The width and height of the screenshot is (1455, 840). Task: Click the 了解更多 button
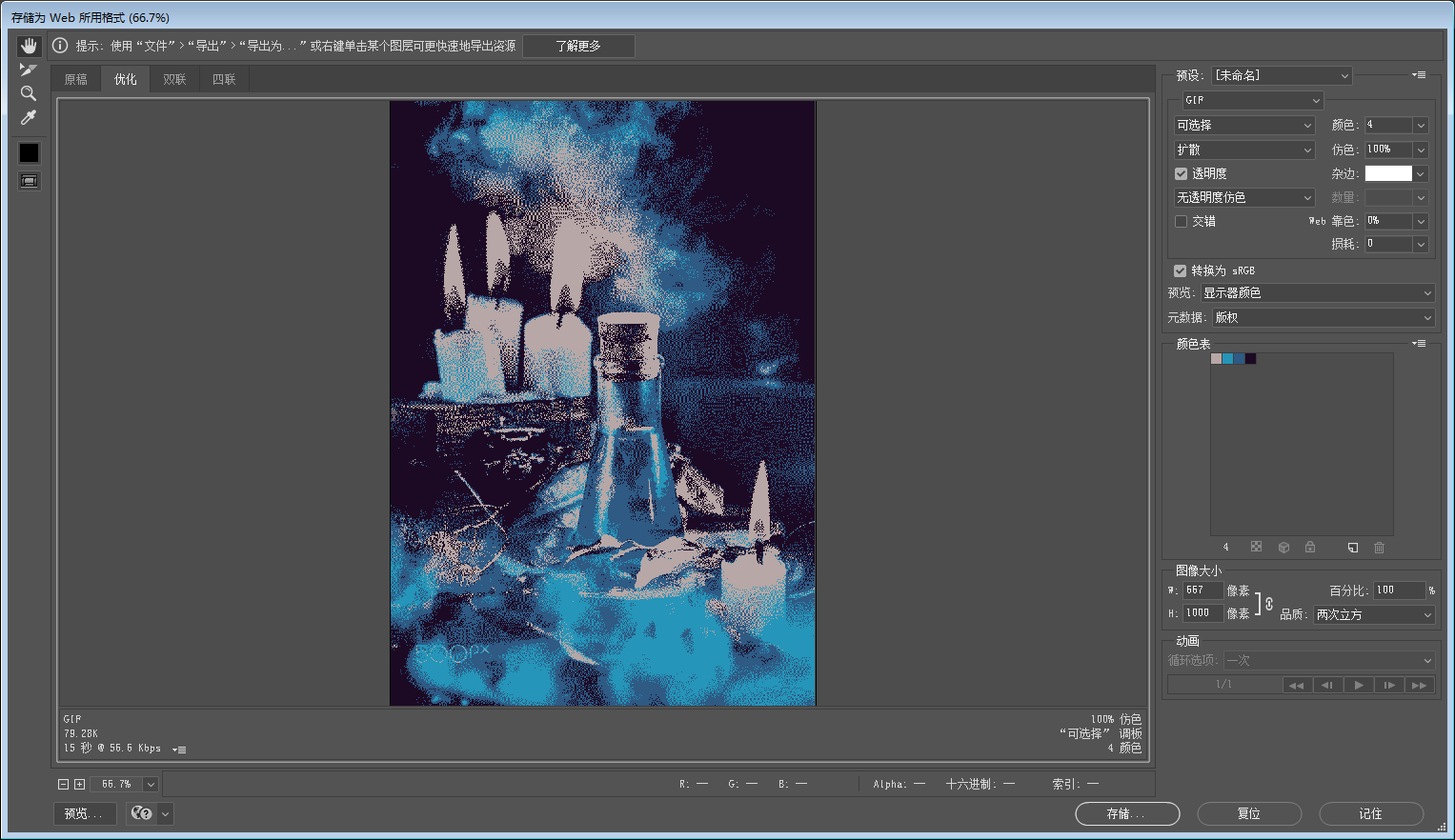coord(578,47)
